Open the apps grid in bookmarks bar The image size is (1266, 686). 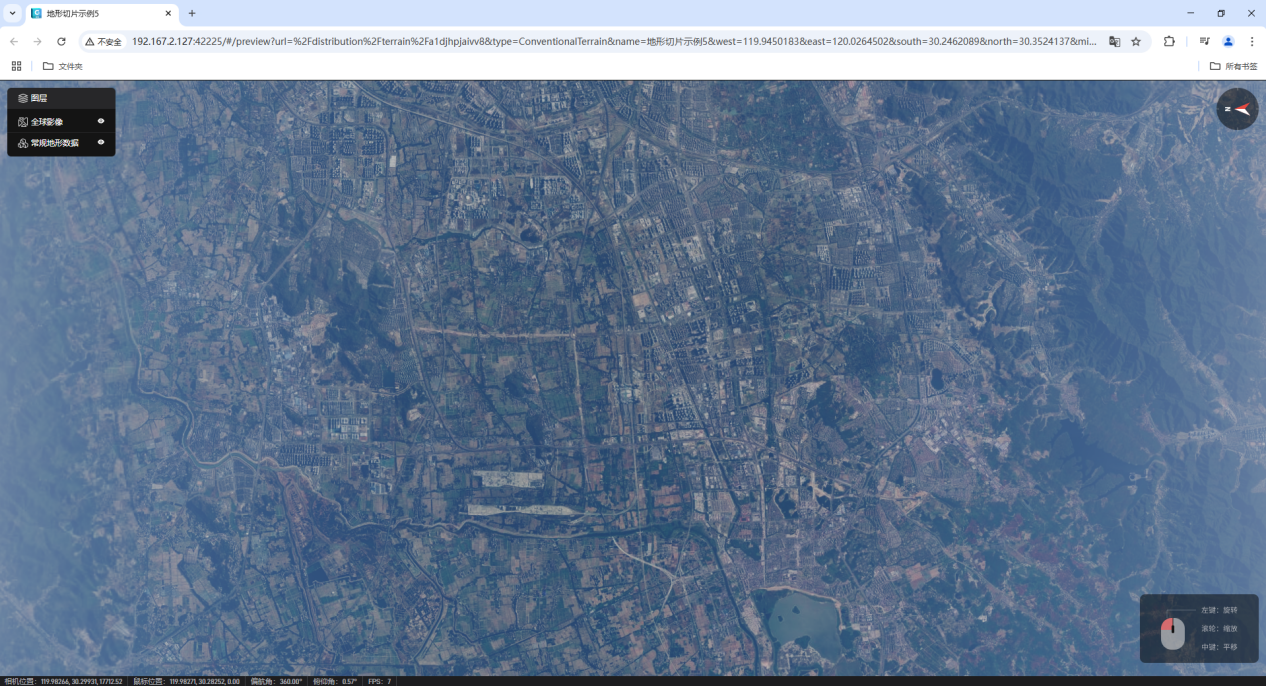(16, 66)
